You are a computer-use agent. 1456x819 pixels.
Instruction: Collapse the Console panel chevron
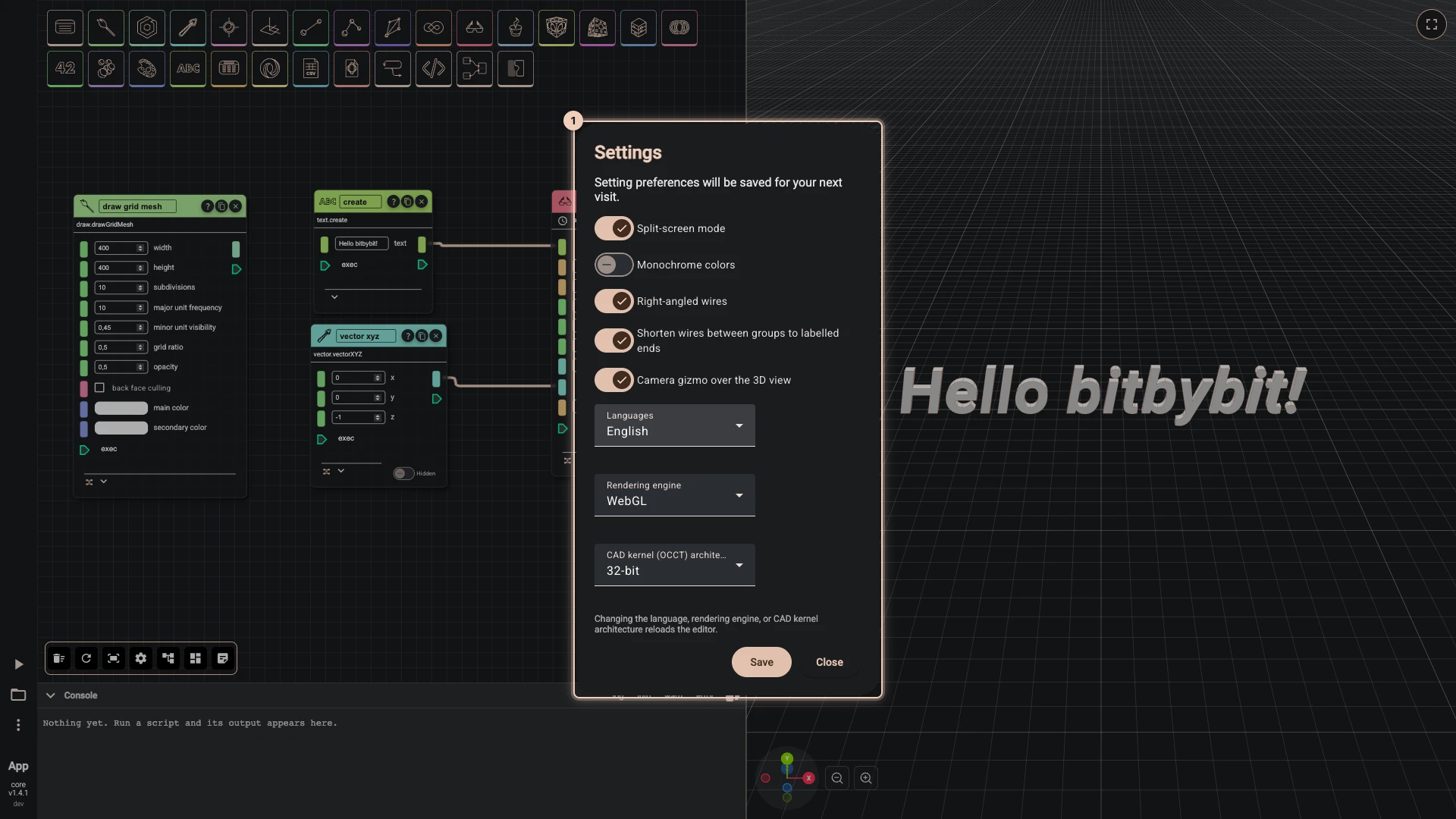(50, 695)
